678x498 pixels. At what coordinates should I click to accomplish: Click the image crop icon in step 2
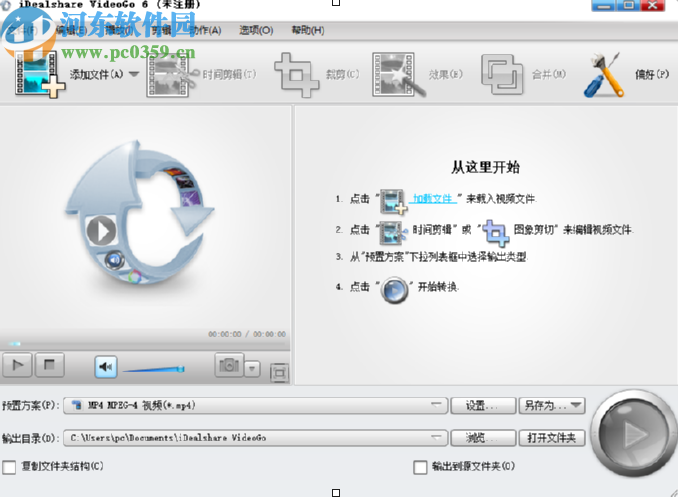495,231
